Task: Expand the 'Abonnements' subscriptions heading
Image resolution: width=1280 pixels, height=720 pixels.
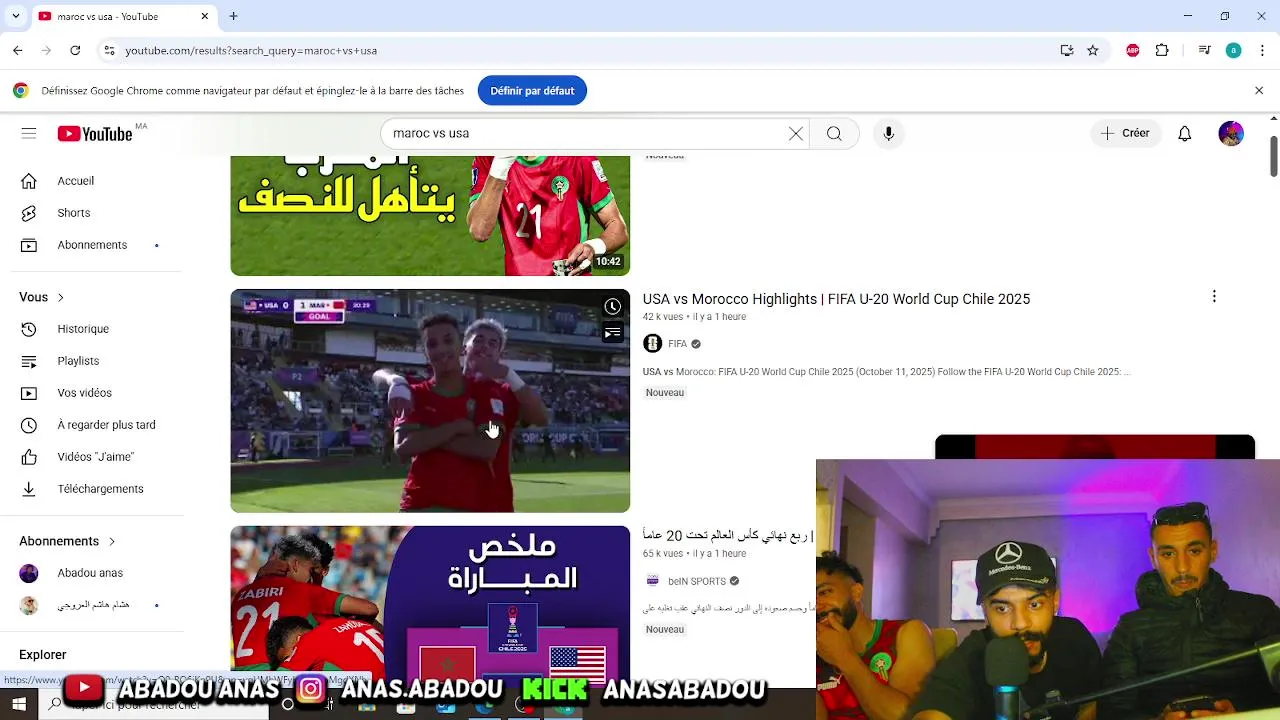Action: 67,541
